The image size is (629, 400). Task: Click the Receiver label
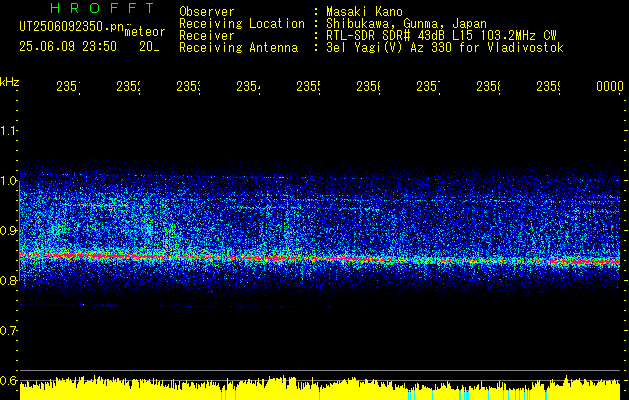(207, 36)
